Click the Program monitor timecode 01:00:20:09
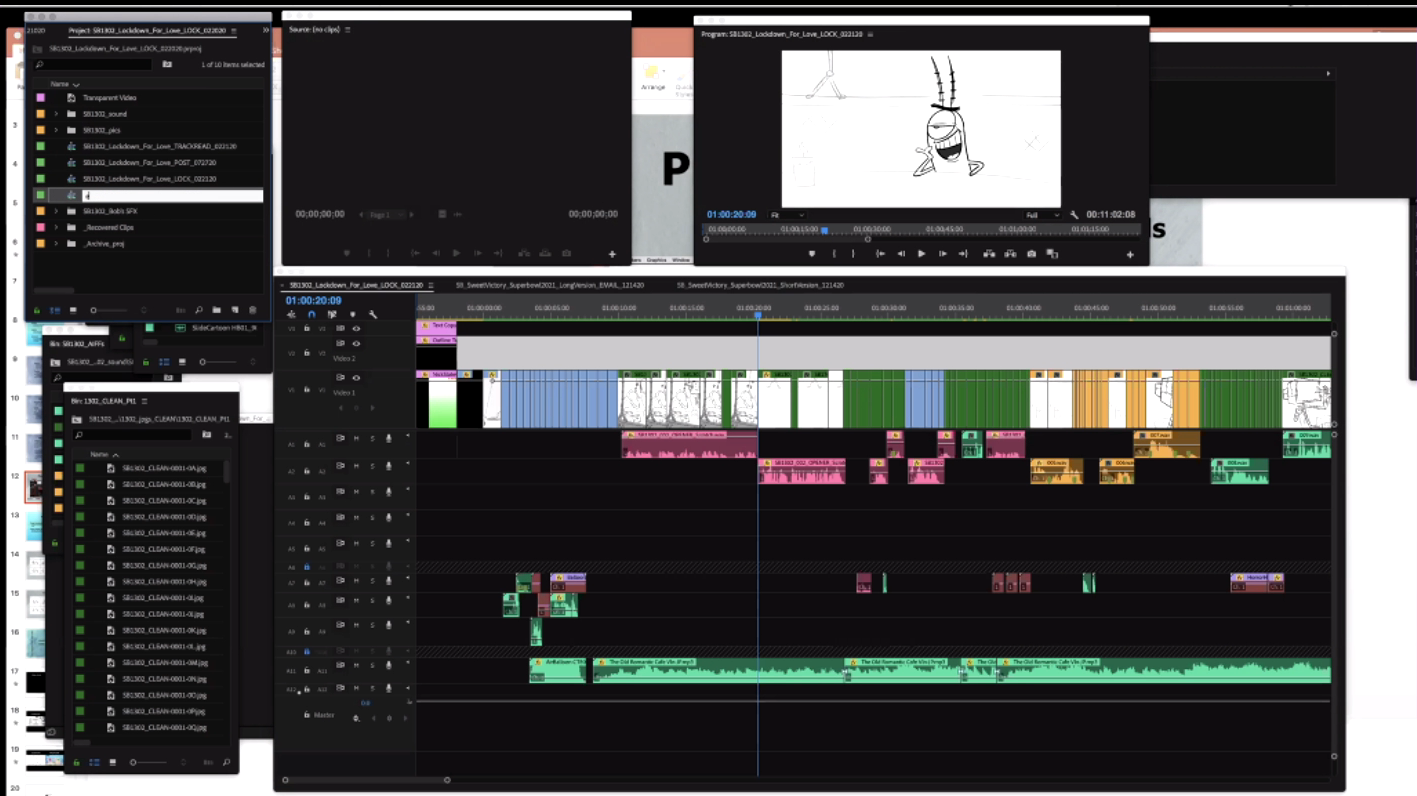 click(x=732, y=215)
